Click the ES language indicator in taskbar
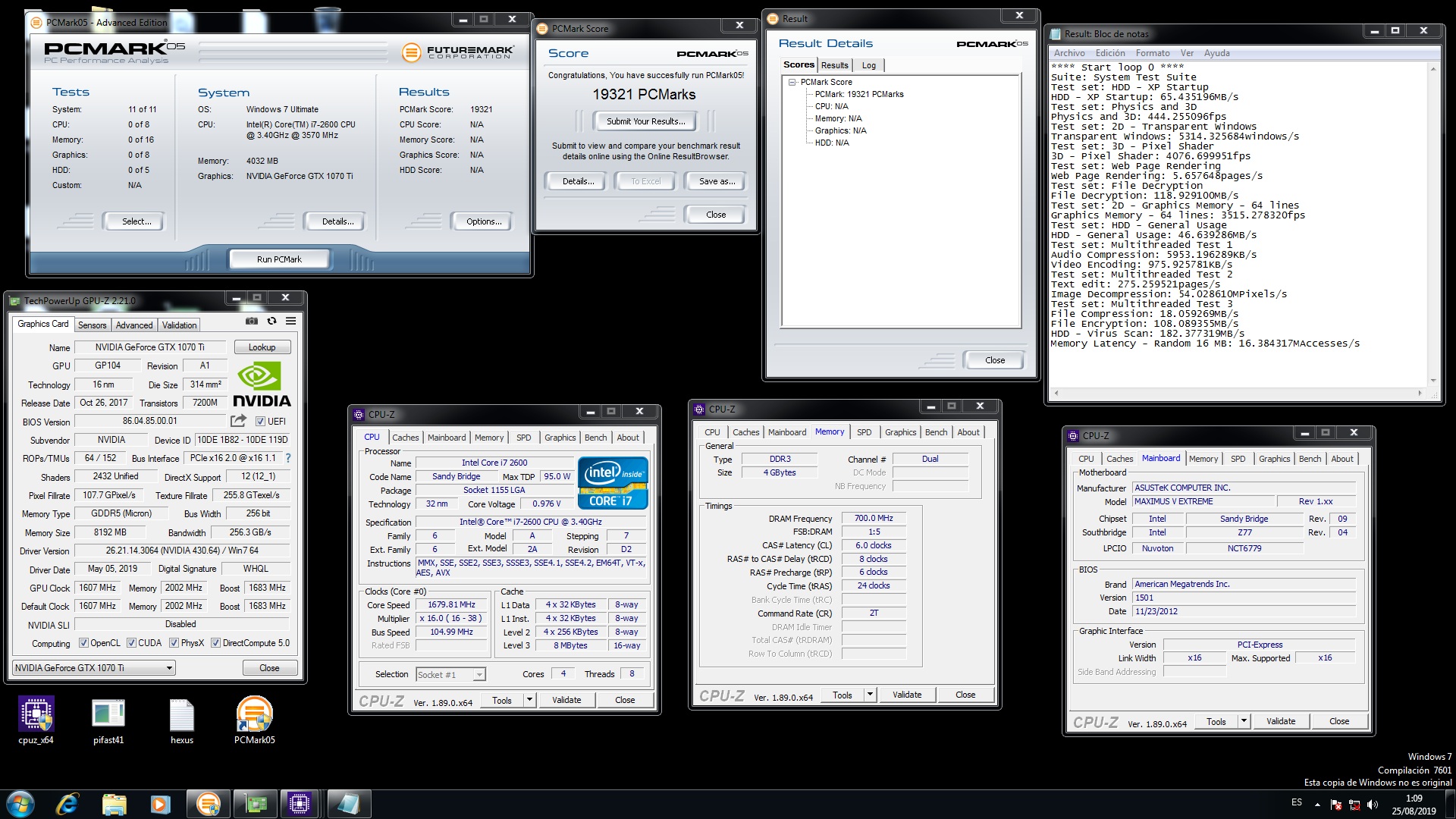 (x=1297, y=802)
